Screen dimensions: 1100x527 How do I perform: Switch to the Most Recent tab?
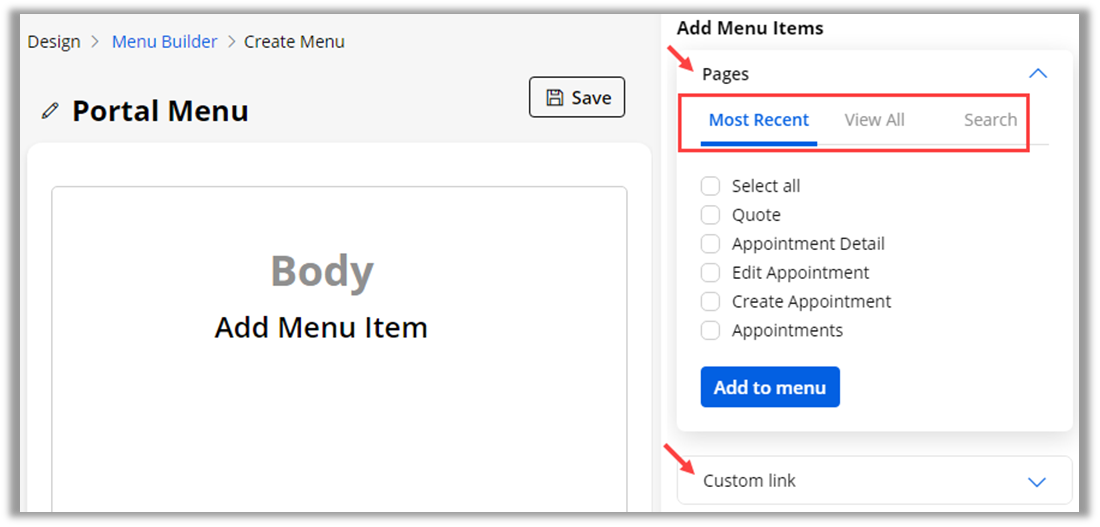pyautogui.click(x=759, y=120)
